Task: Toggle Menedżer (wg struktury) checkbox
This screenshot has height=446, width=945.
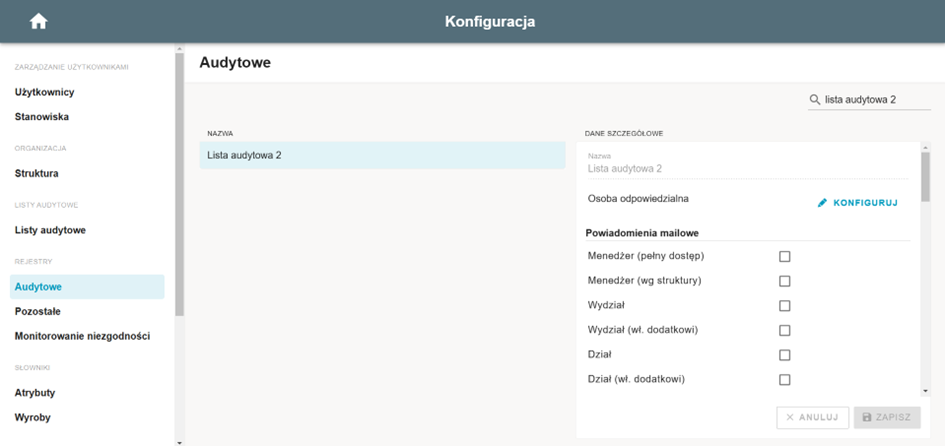Action: pyautogui.click(x=785, y=281)
